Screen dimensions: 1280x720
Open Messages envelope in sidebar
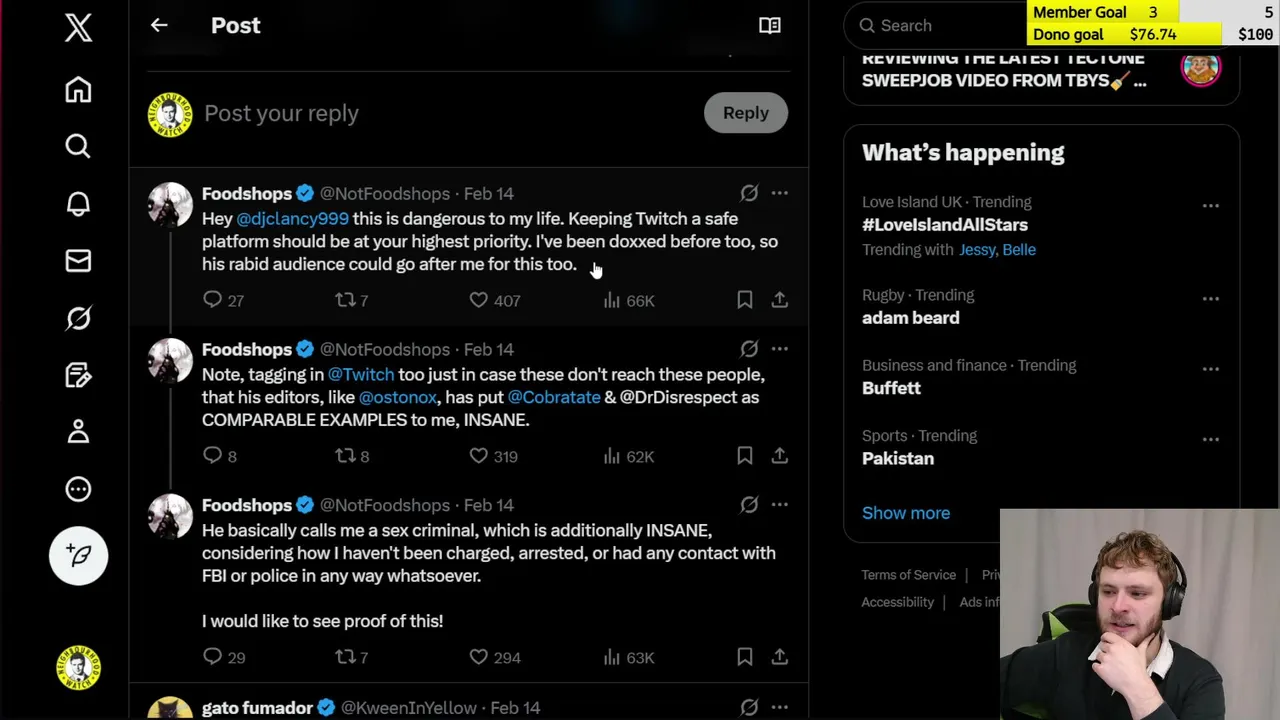tap(78, 261)
